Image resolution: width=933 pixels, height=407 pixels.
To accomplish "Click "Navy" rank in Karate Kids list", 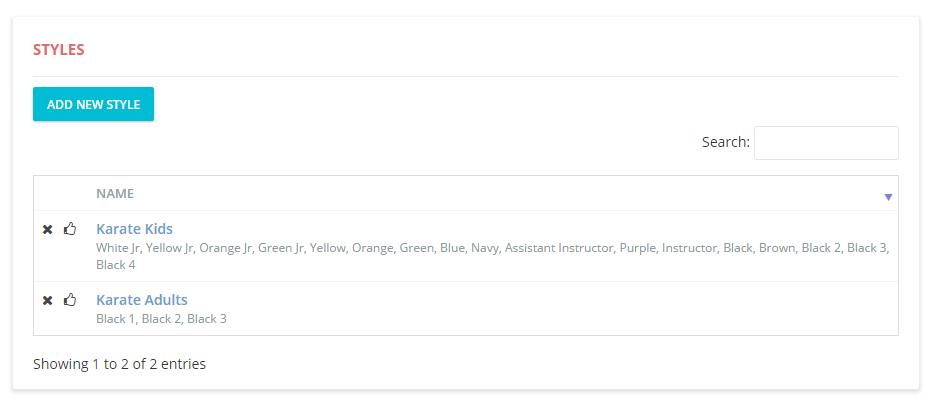I will pos(485,247).
